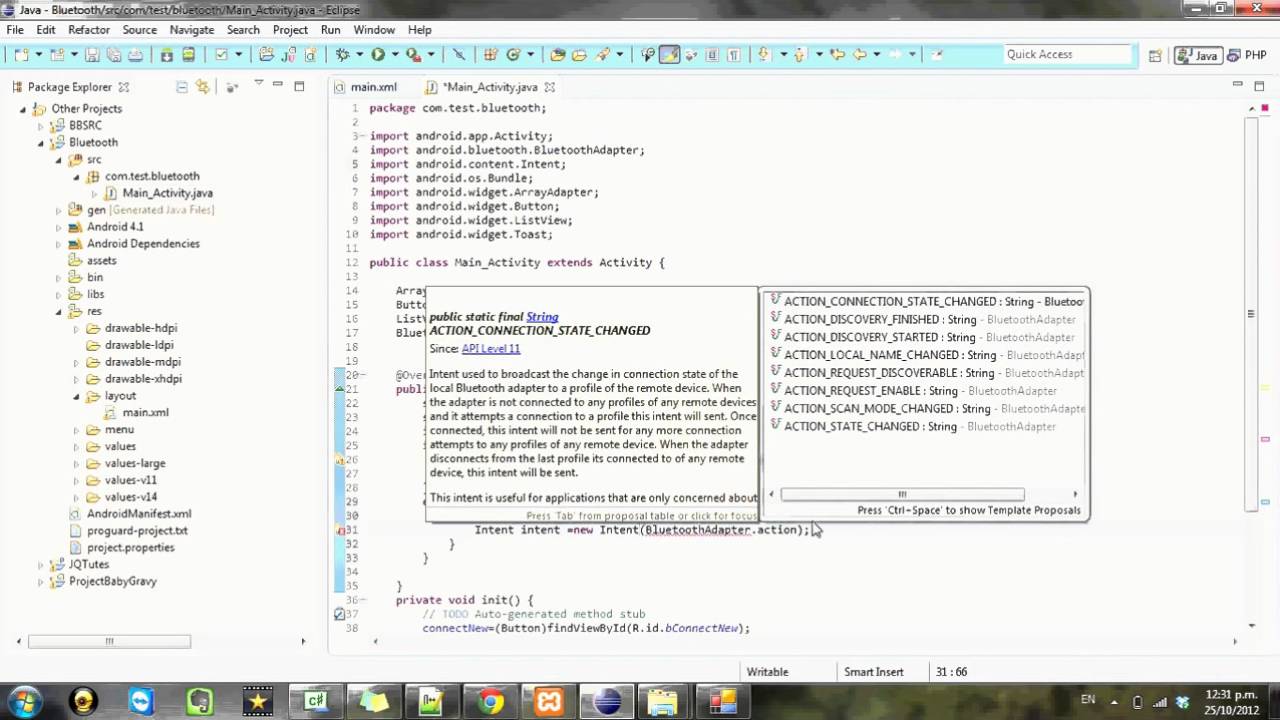Click the Open Type icon
Image resolution: width=1280 pixels, height=720 pixels.
pos(558,55)
